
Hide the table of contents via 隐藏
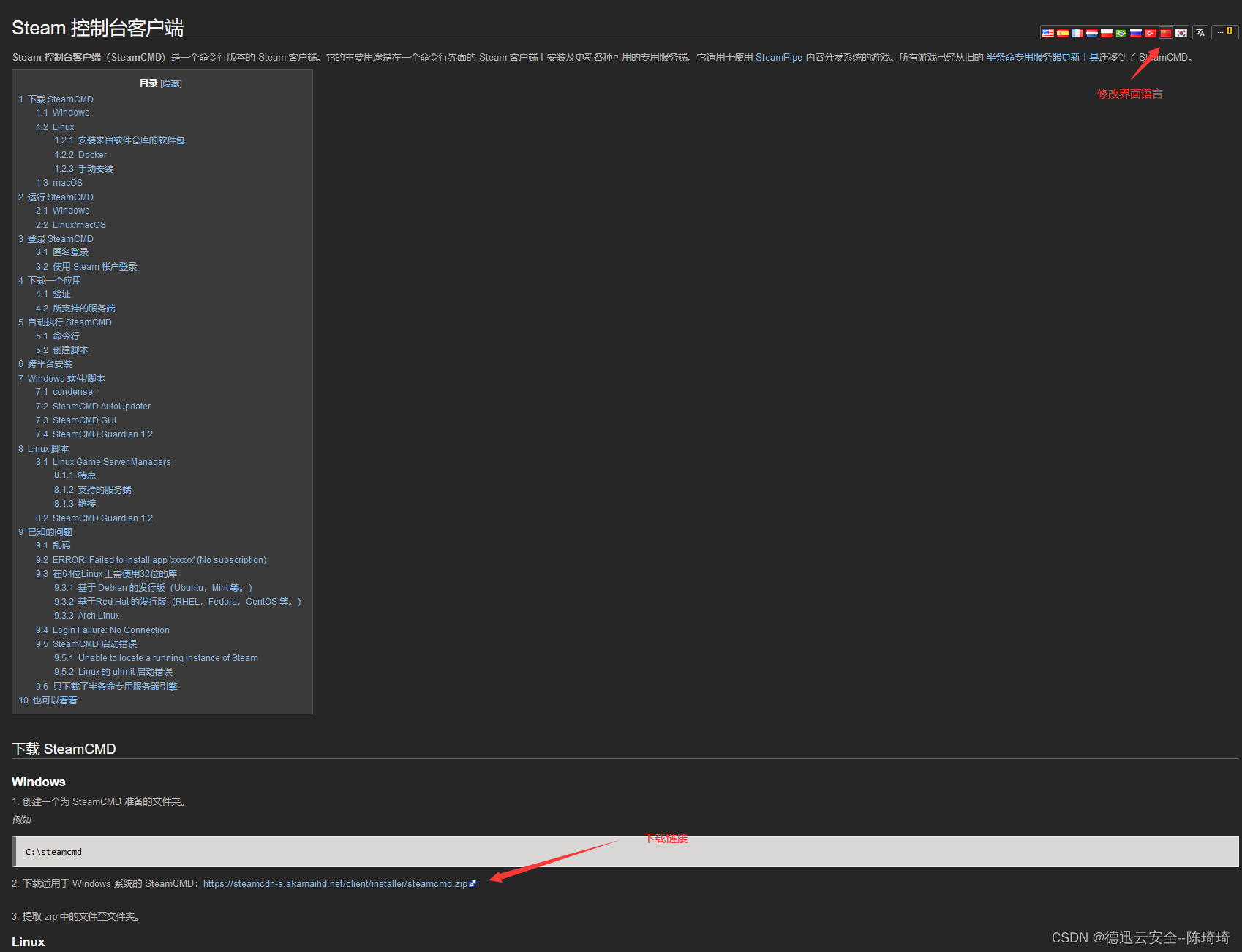tap(171, 83)
